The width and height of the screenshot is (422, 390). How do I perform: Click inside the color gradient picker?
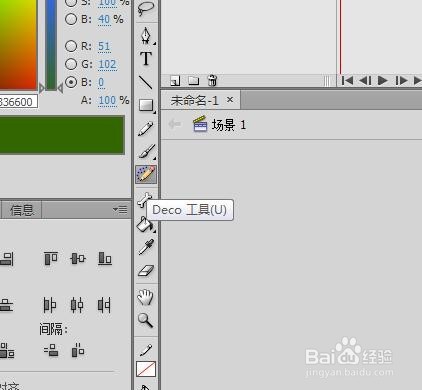(x=18, y=44)
